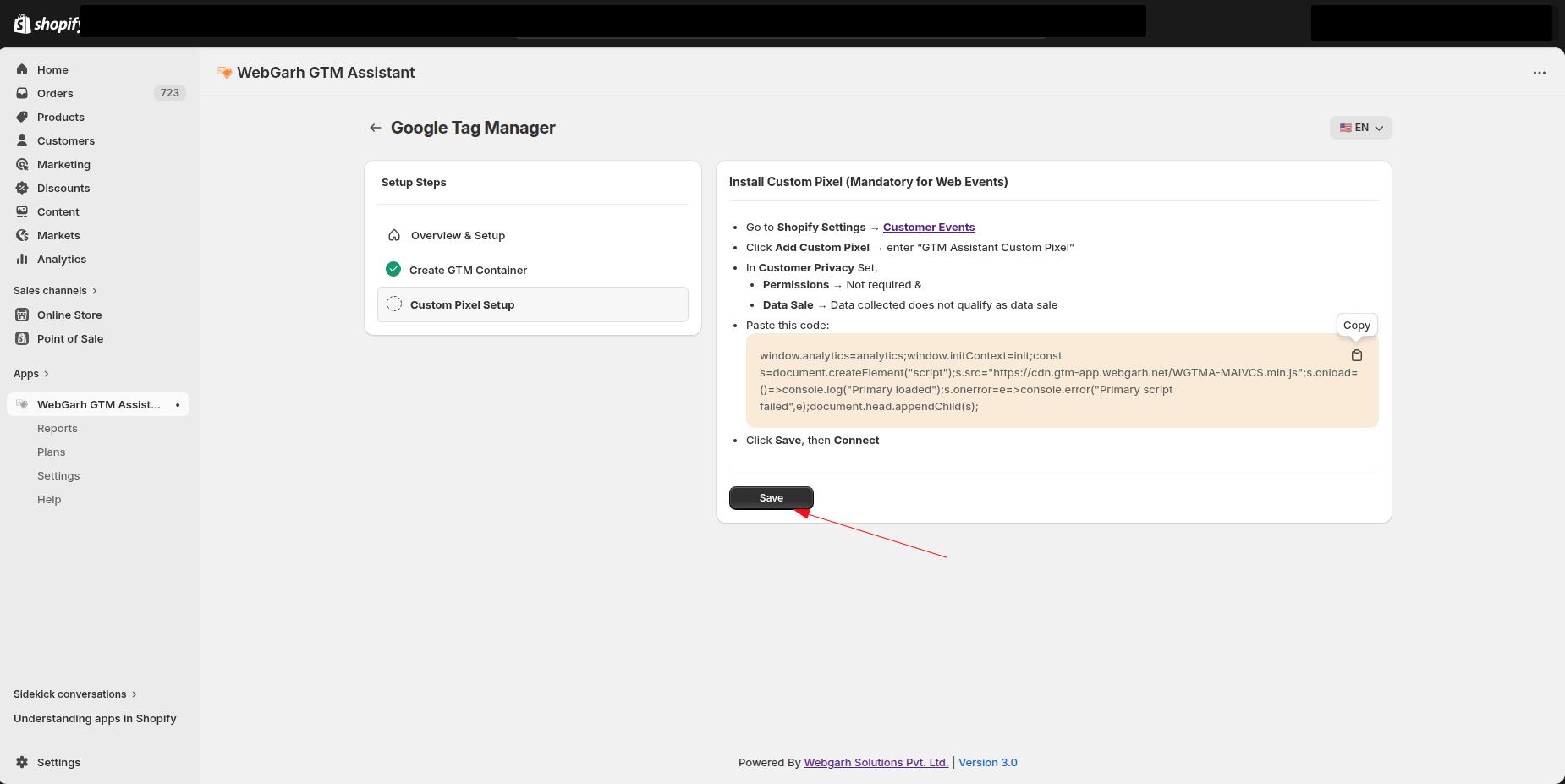1565x784 pixels.
Task: Click the Save button
Action: (x=772, y=498)
